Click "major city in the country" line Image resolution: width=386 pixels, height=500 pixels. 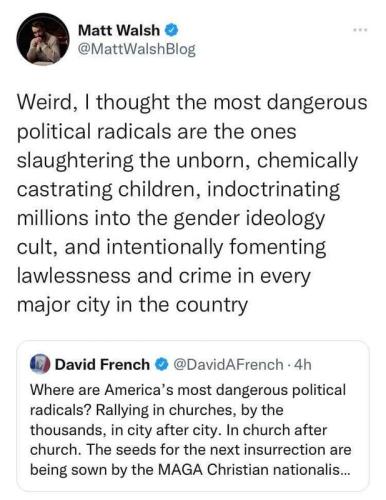[132, 305]
